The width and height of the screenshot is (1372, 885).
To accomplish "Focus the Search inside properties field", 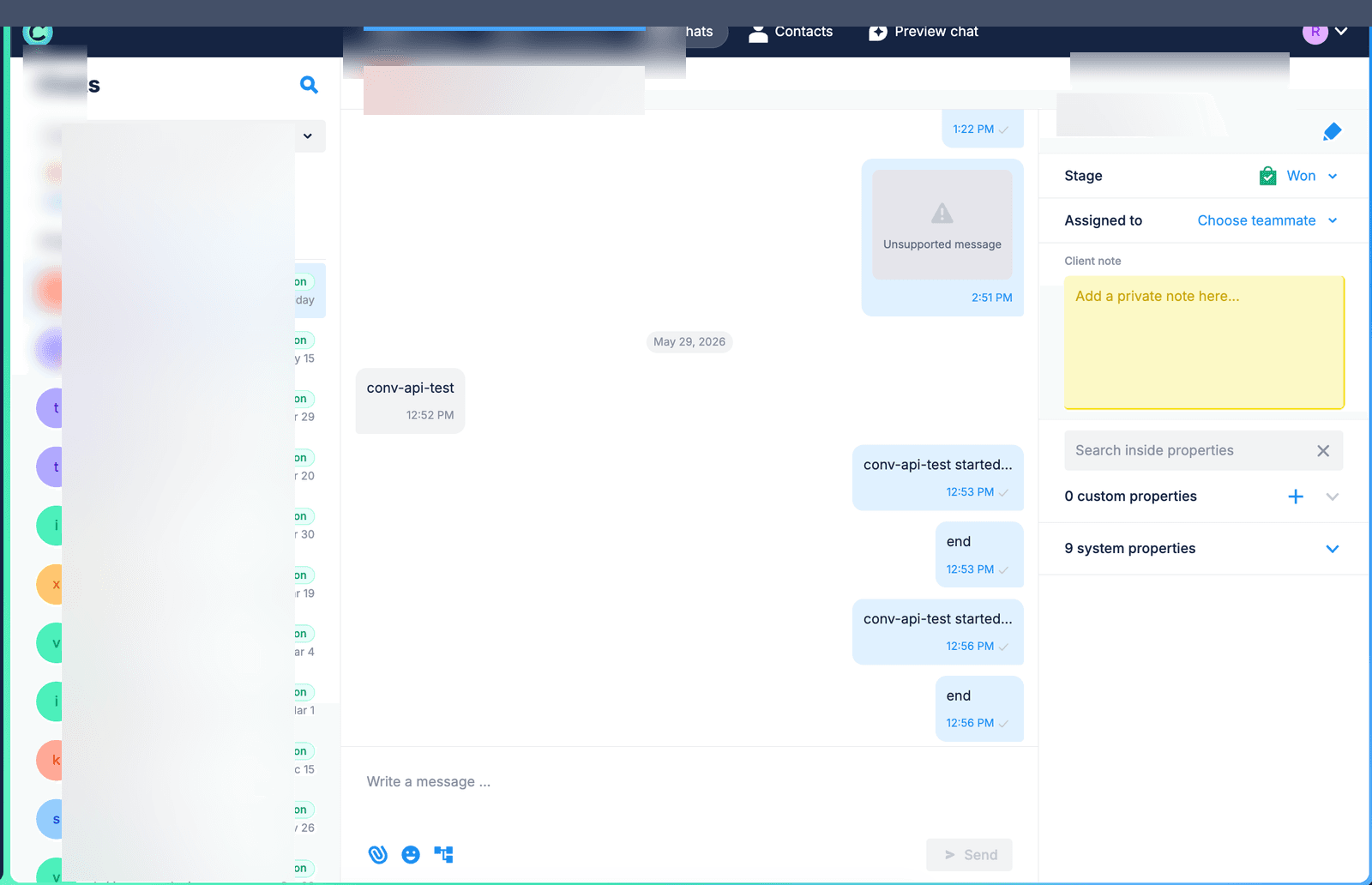I will [x=1188, y=450].
